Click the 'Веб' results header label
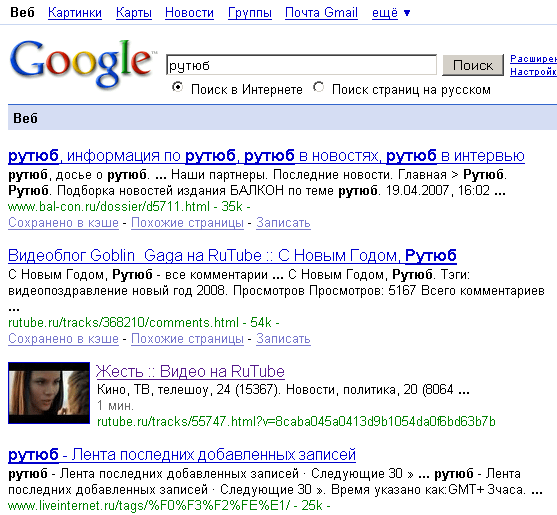This screenshot has height=515, width=557. (x=25, y=118)
